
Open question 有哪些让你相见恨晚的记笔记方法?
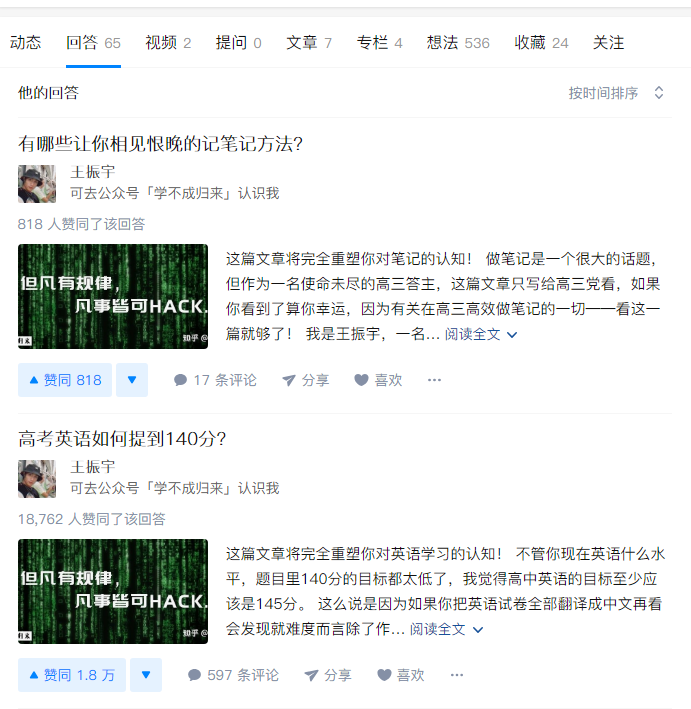coord(160,144)
